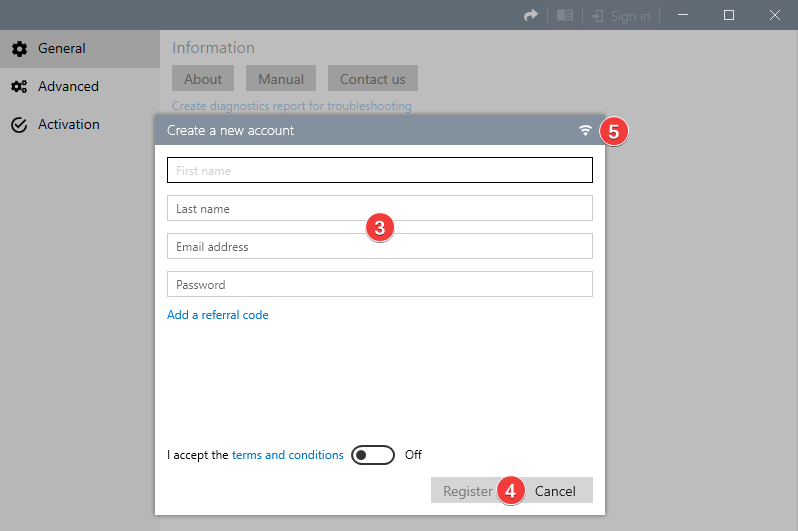Focus the First name input field

(380, 170)
